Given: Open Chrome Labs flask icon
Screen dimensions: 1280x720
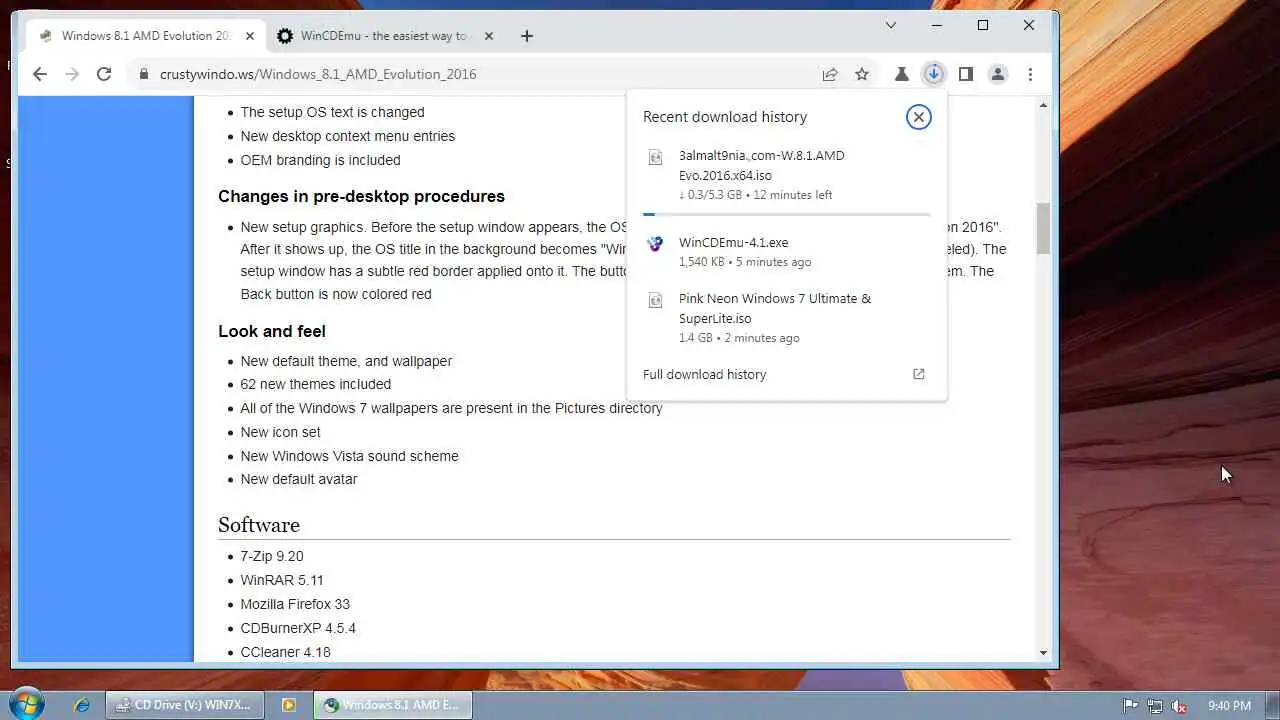Looking at the screenshot, I should point(901,74).
